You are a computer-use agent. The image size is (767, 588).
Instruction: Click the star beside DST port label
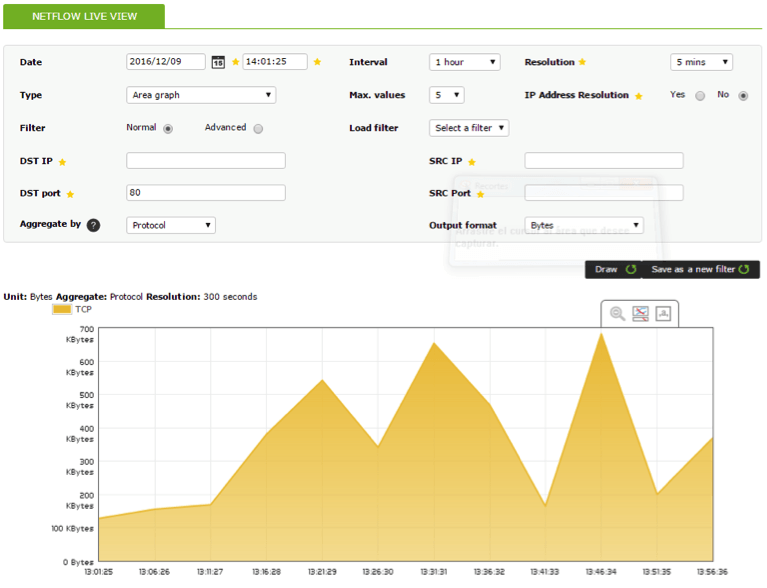[70, 194]
